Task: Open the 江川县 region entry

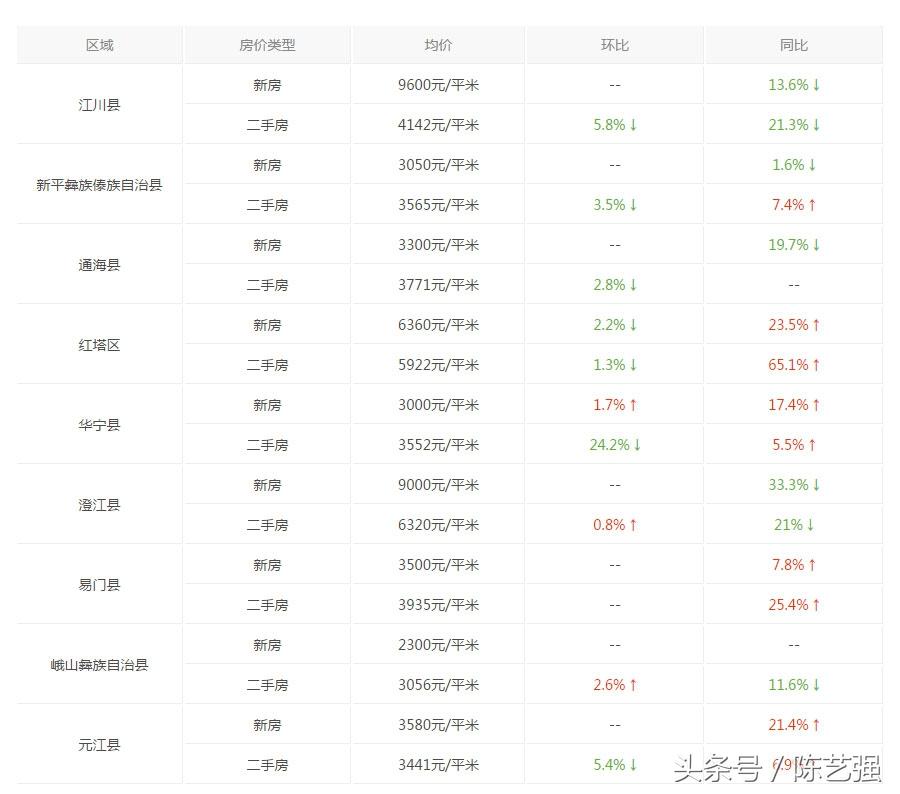Action: [99, 105]
